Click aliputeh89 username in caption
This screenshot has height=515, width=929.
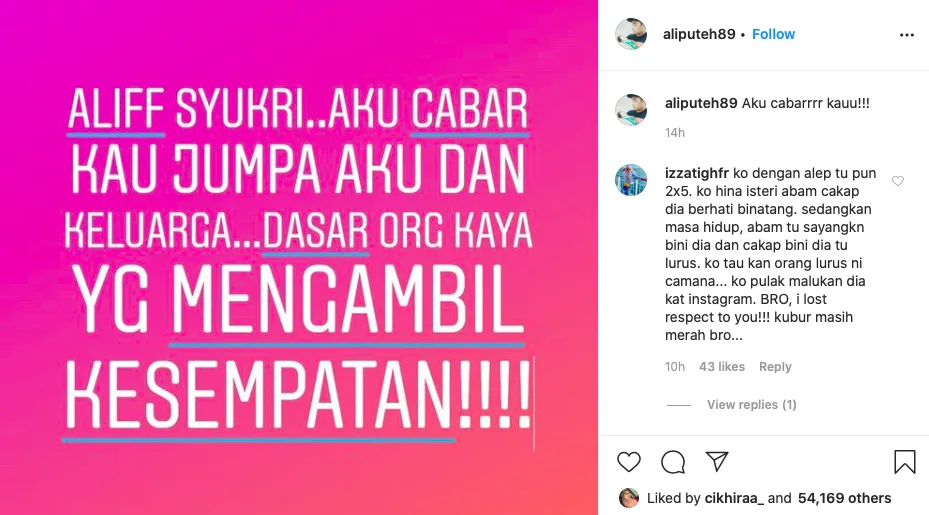[x=701, y=103]
